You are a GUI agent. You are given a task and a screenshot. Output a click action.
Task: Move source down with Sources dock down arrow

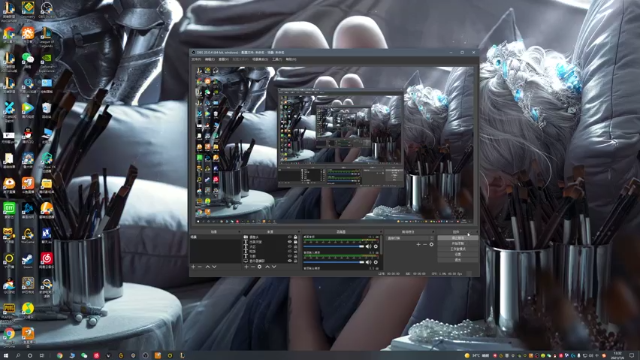(x=274, y=267)
